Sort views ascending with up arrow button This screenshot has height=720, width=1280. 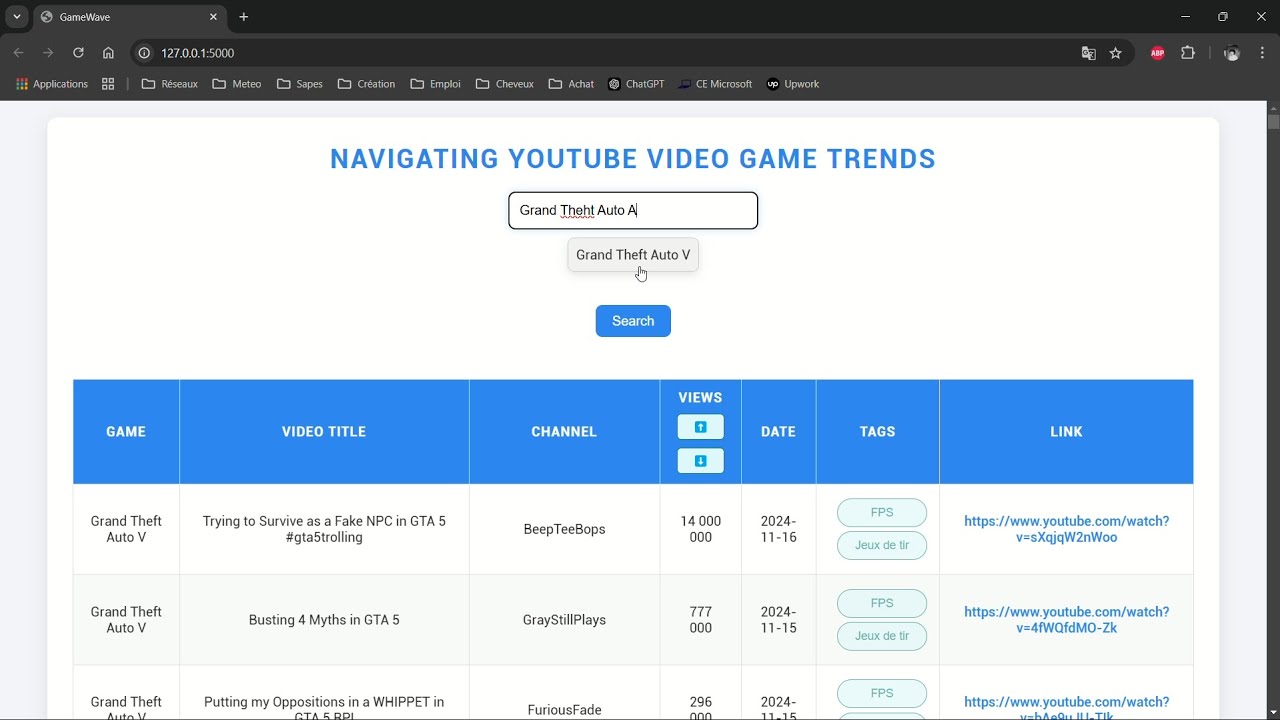[700, 427]
